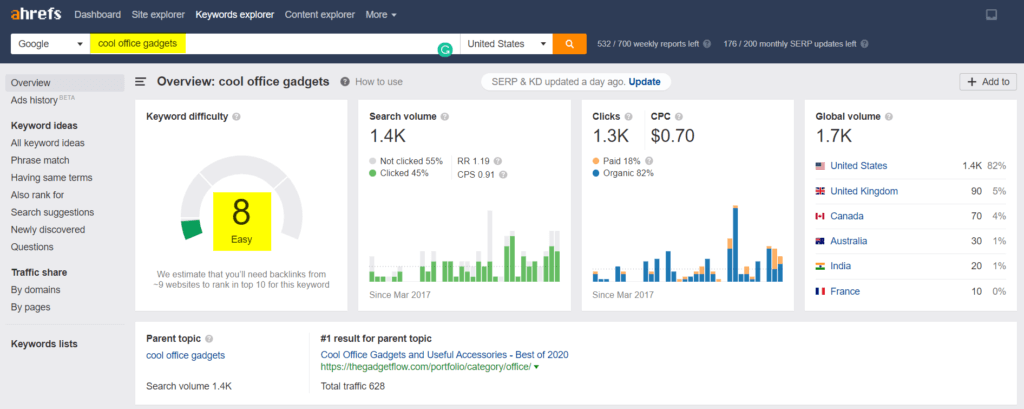Click the RR 1.19 help icon
Screen dimensions: 1024x409
[498, 161]
